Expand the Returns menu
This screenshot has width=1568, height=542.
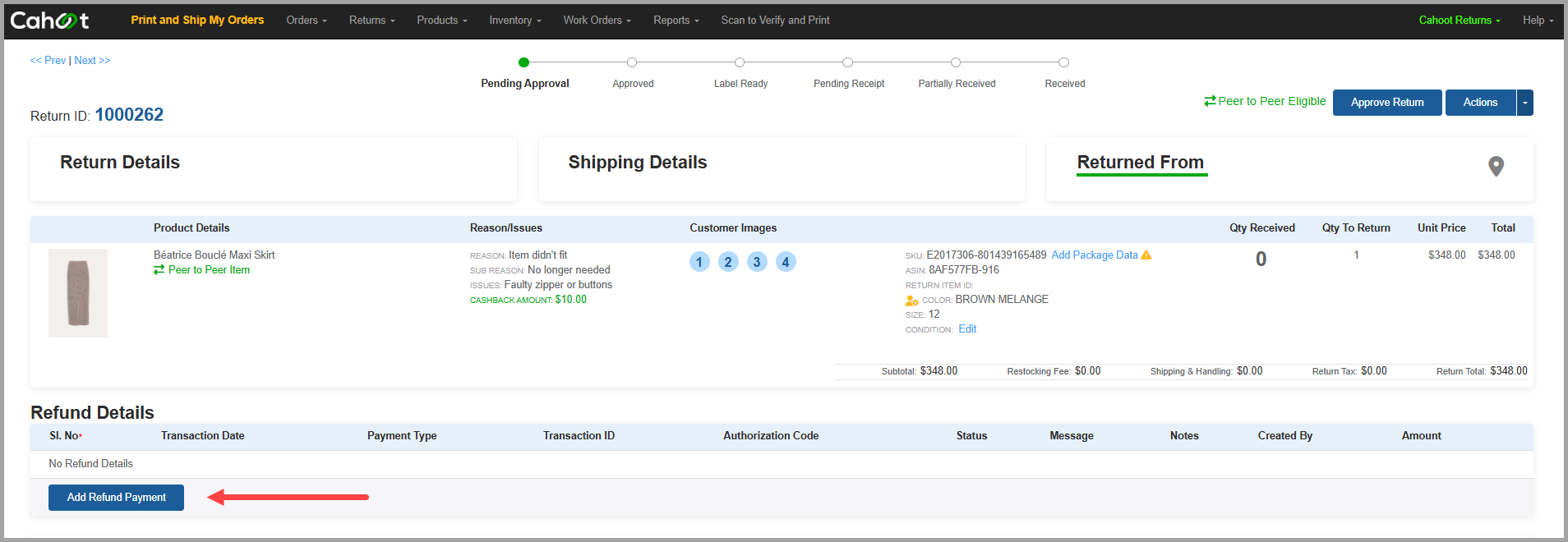(371, 20)
